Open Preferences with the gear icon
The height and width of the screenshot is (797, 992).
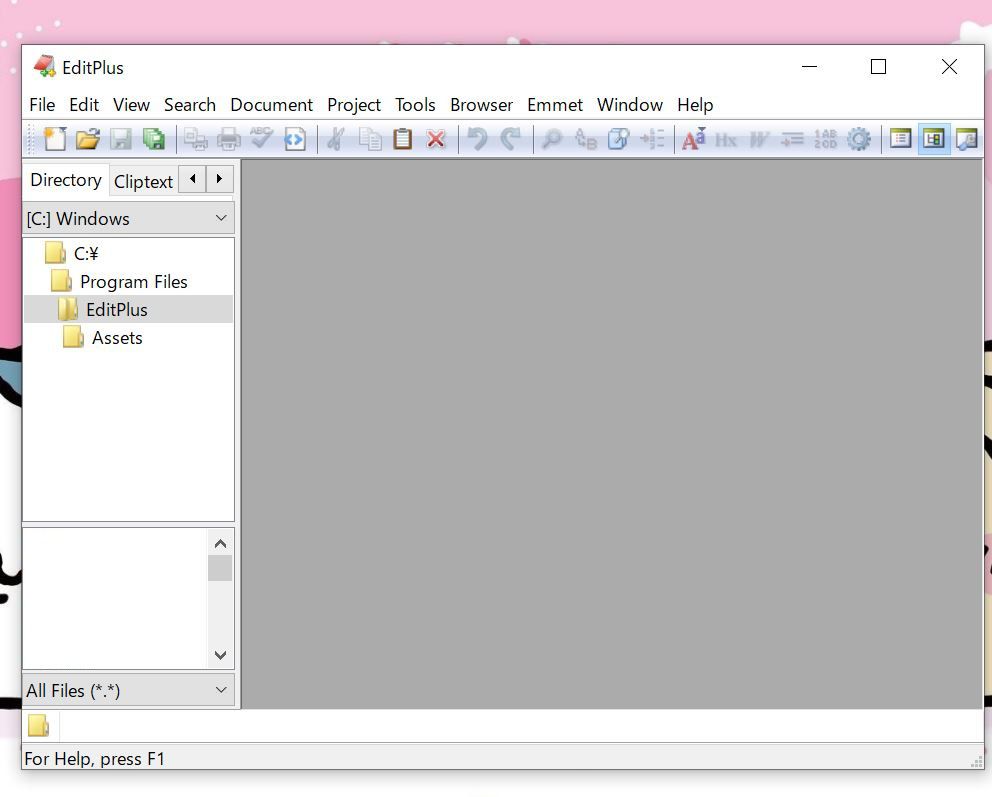pyautogui.click(x=858, y=139)
